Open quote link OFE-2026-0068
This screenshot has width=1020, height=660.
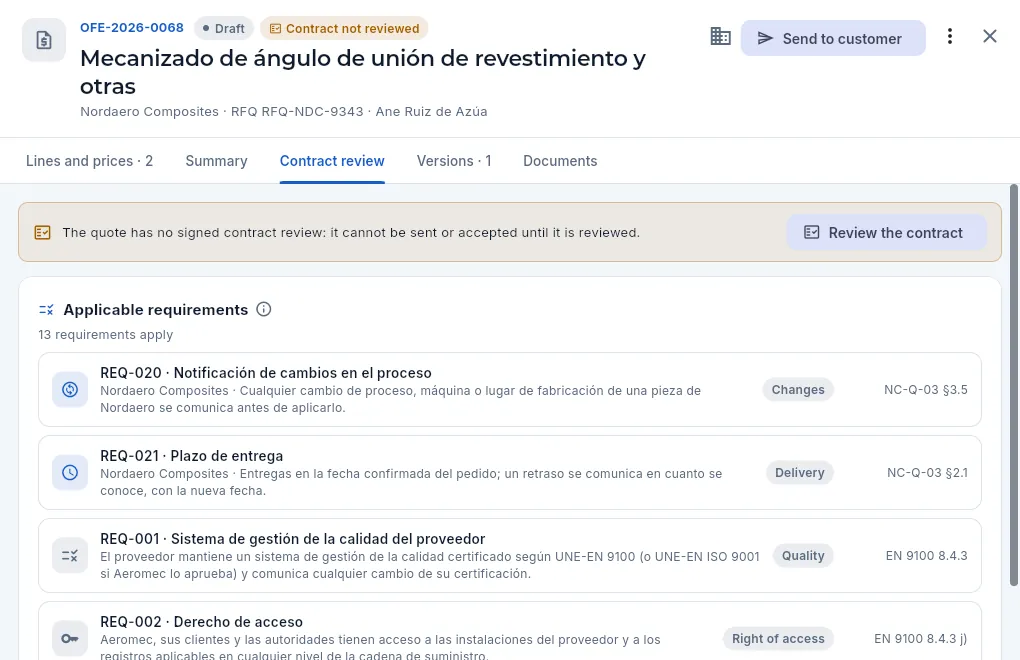tap(132, 28)
